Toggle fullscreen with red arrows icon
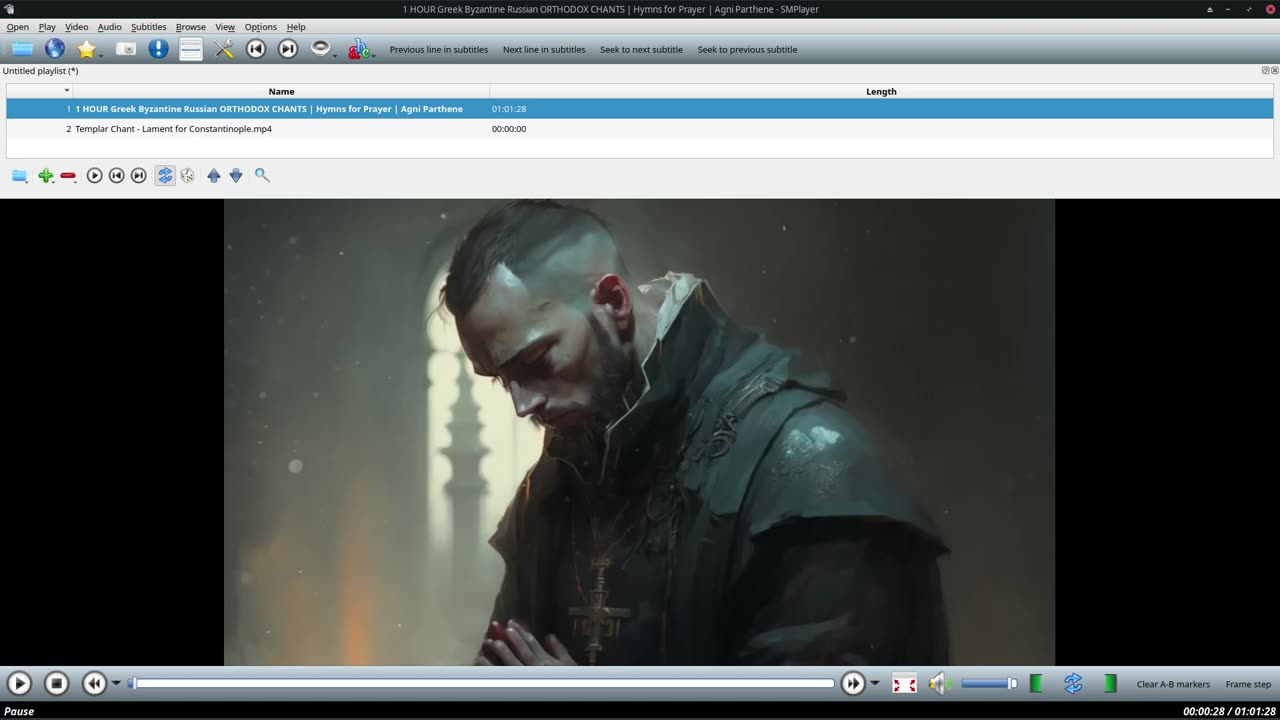The width and height of the screenshot is (1280, 720). [904, 684]
